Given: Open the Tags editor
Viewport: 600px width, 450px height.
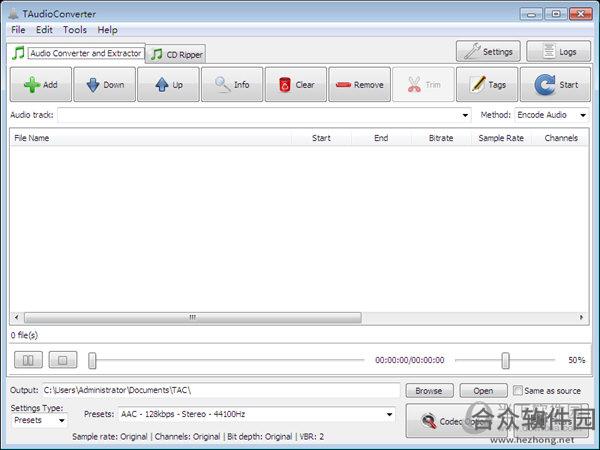Looking at the screenshot, I should point(487,85).
